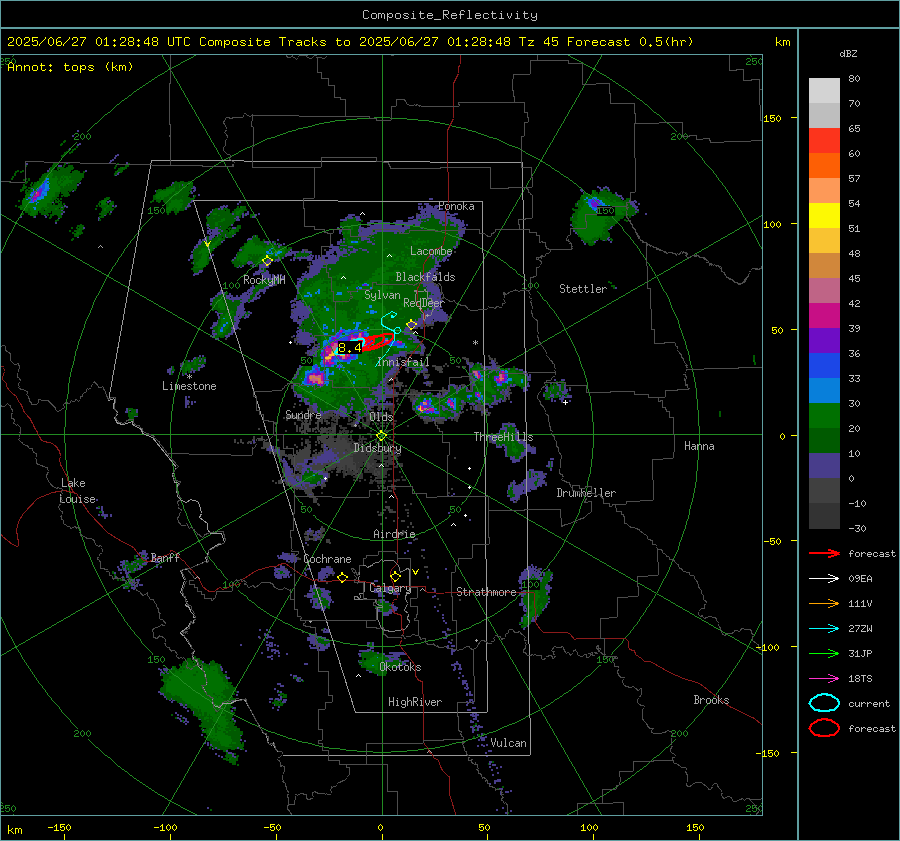The height and width of the screenshot is (841, 900).
Task: Click the 'Forecast 0.5(hr)' header text
Action: point(630,42)
